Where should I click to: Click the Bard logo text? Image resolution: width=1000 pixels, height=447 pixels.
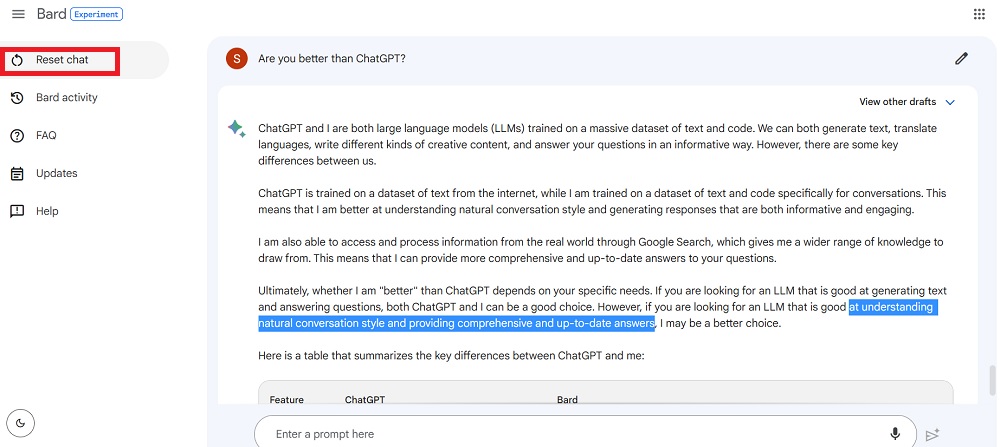click(52, 13)
